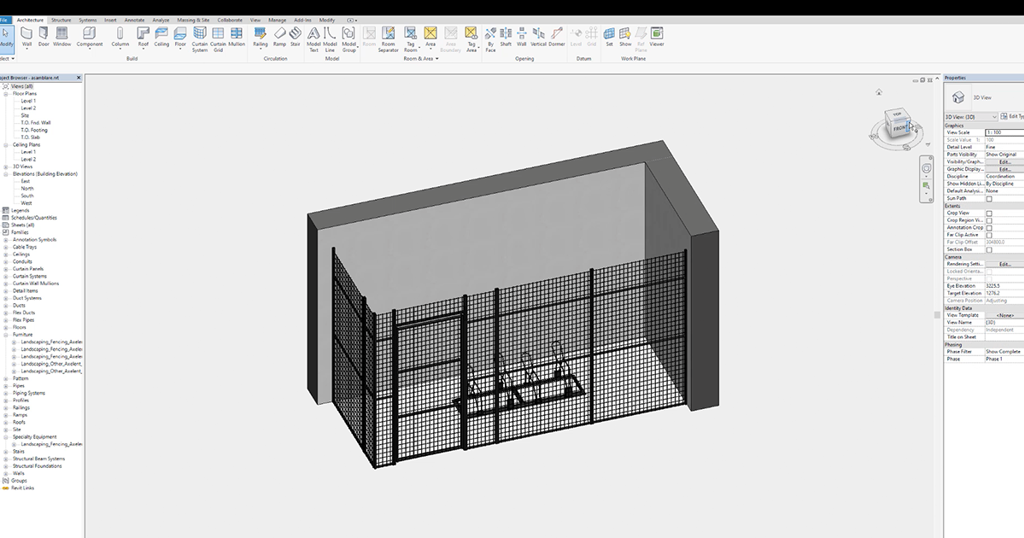Toggle the Sun Path checkbox
The image size is (1024, 538).
[989, 198]
